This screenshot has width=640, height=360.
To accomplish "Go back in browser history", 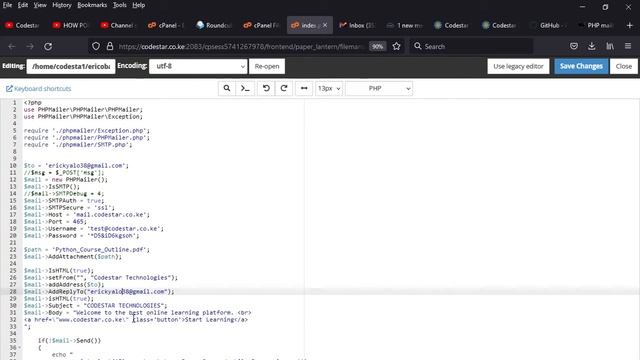I will tap(11, 47).
